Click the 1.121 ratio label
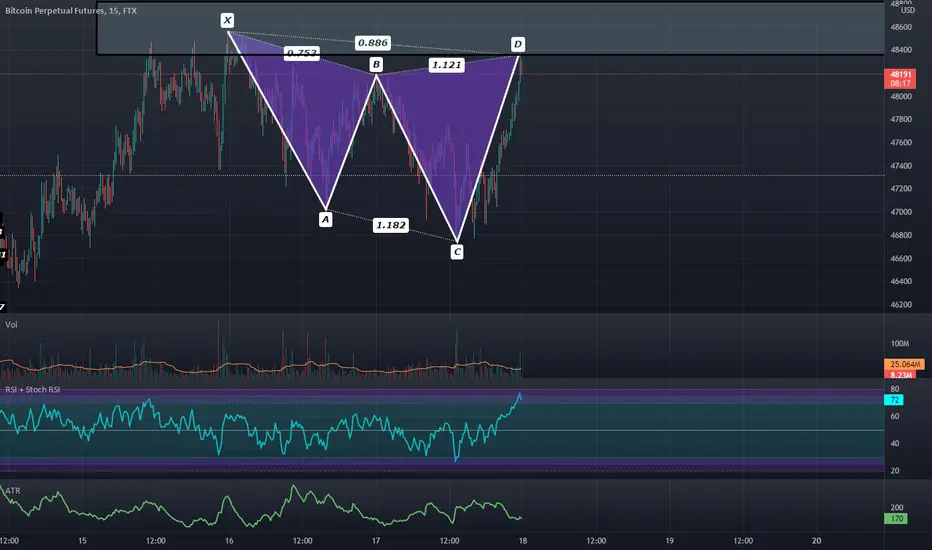The width and height of the screenshot is (932, 550). click(446, 65)
